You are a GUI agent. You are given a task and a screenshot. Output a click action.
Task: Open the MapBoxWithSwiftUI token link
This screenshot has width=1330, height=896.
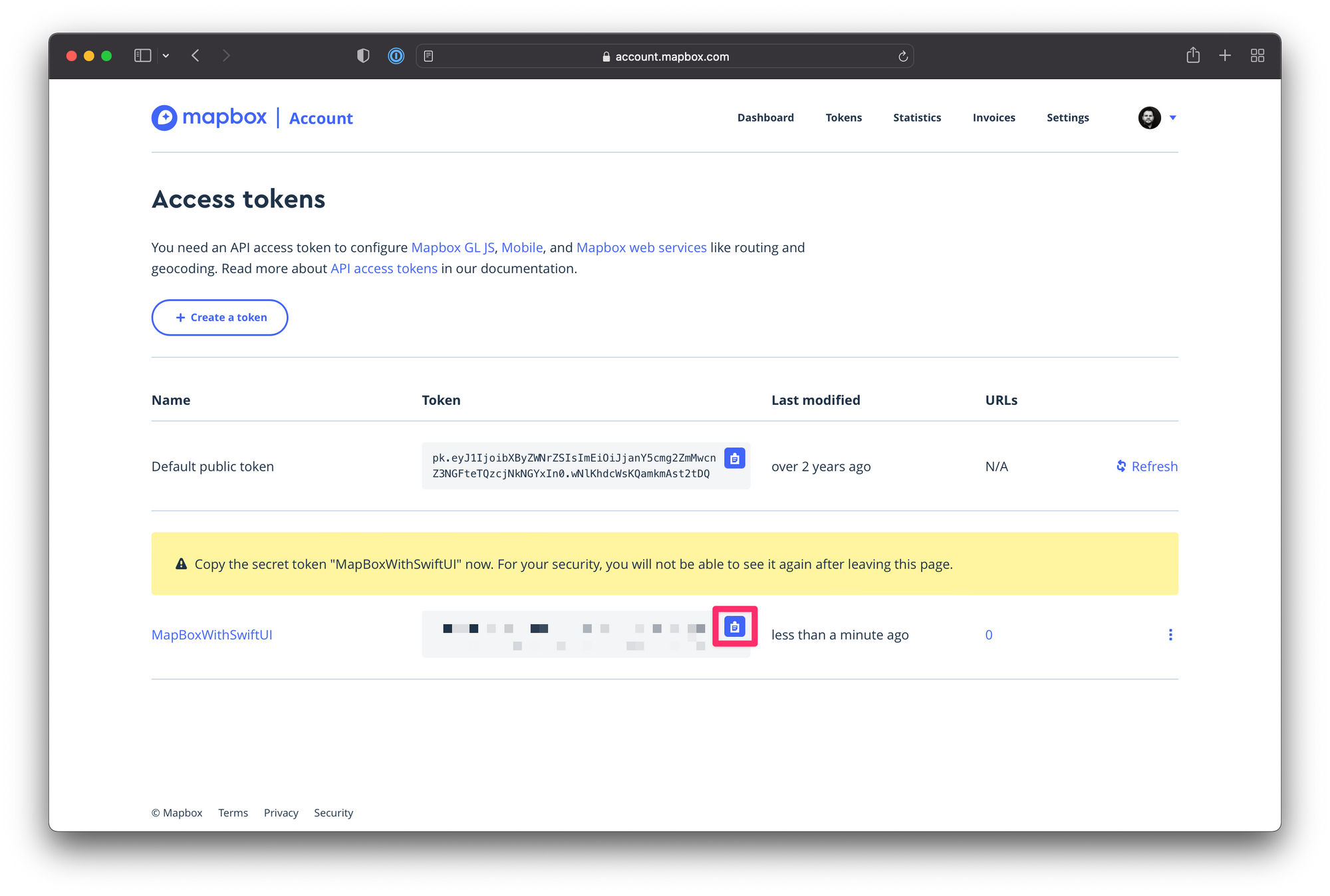click(211, 635)
